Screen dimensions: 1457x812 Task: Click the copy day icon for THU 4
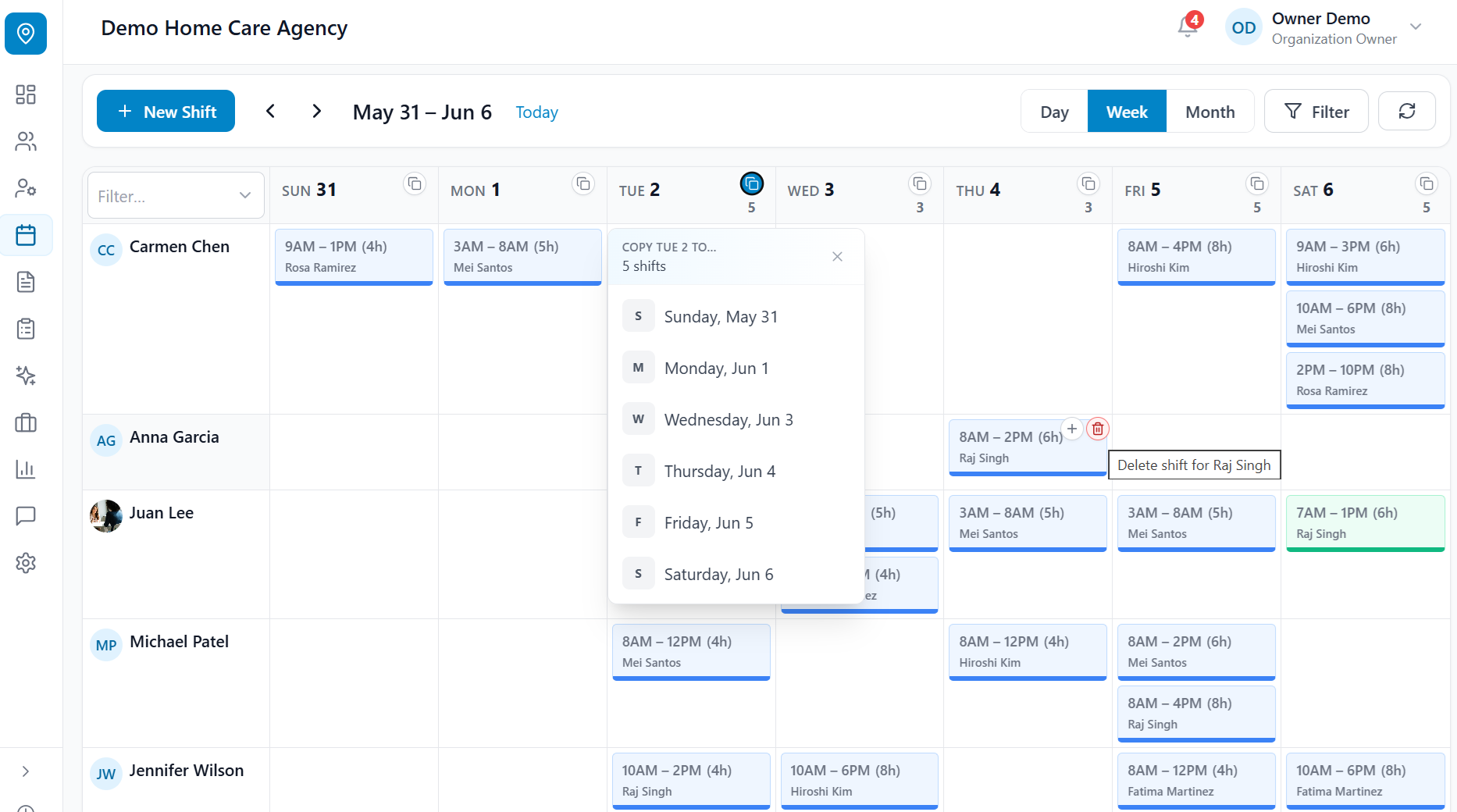[x=1088, y=183]
